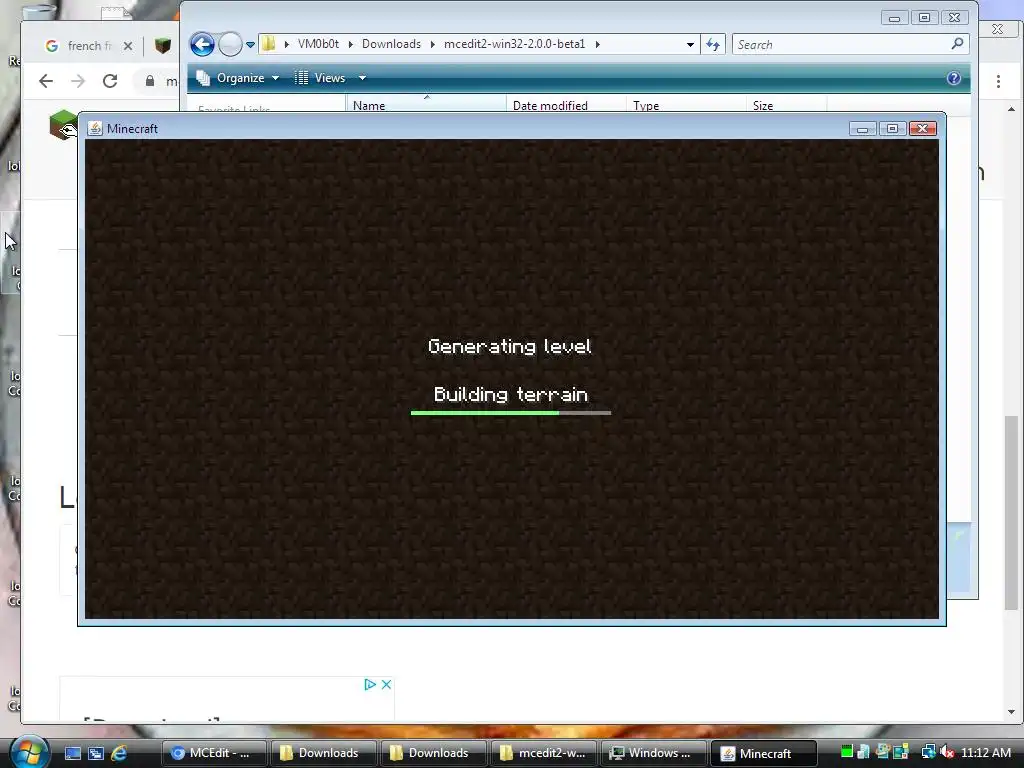Click the AdChoices triangle icon on the ad
This screenshot has width=1024, height=768.
click(370, 684)
